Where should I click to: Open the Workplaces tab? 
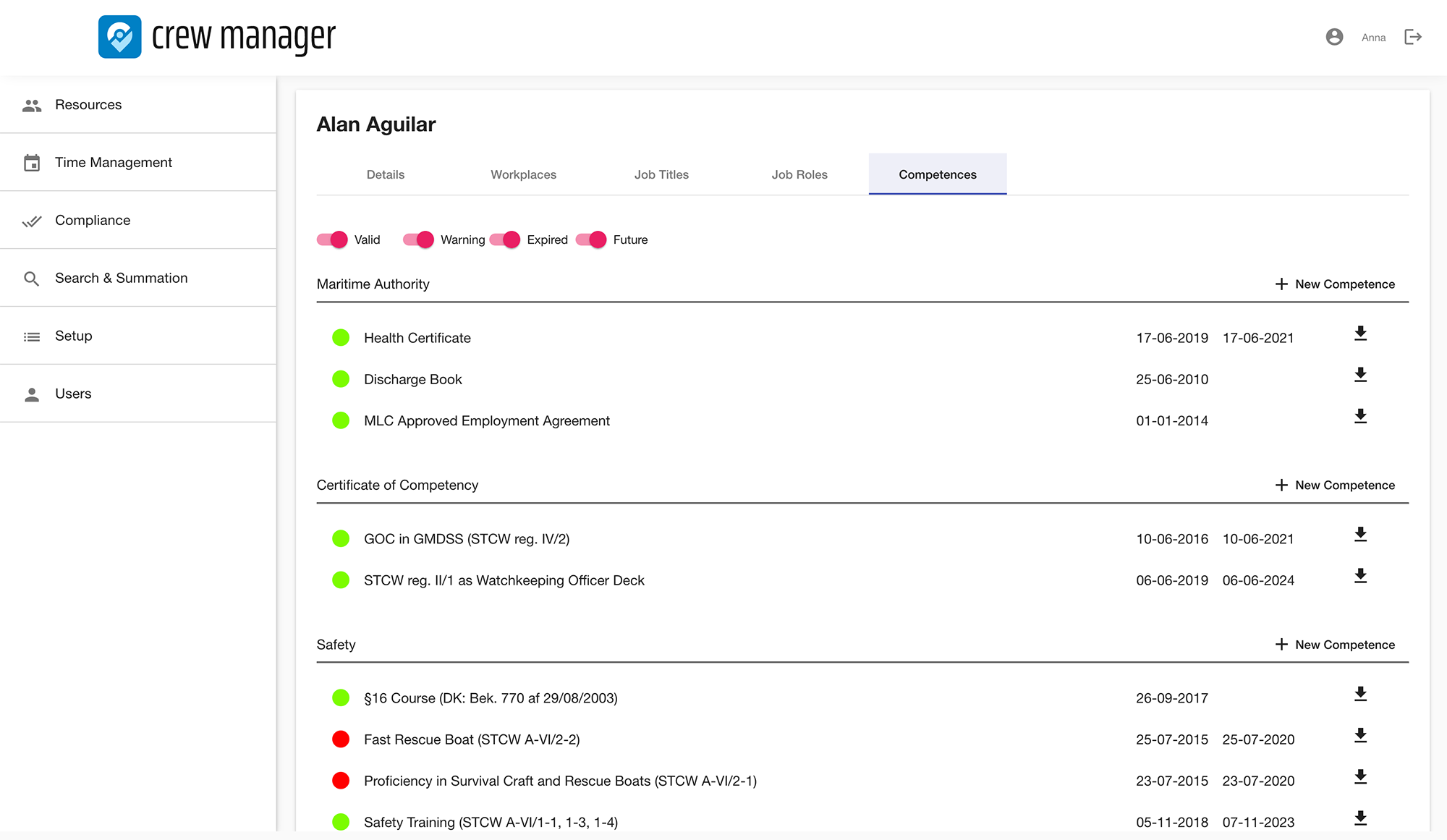coord(523,174)
